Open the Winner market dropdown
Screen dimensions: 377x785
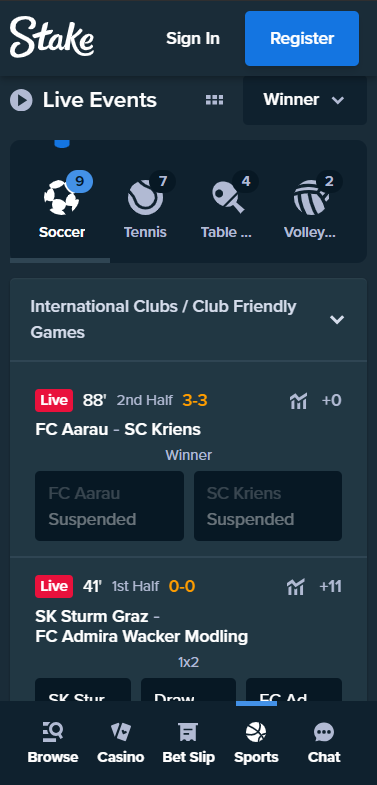pyautogui.click(x=305, y=100)
